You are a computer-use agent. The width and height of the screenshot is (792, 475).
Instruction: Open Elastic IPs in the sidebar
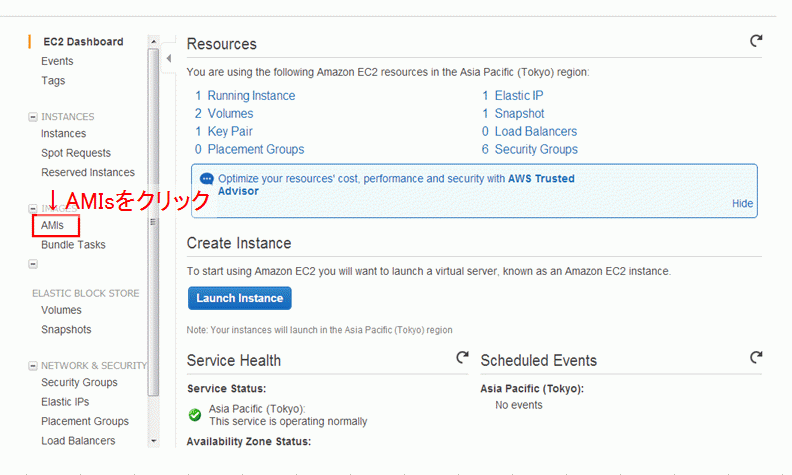pyautogui.click(x=65, y=402)
